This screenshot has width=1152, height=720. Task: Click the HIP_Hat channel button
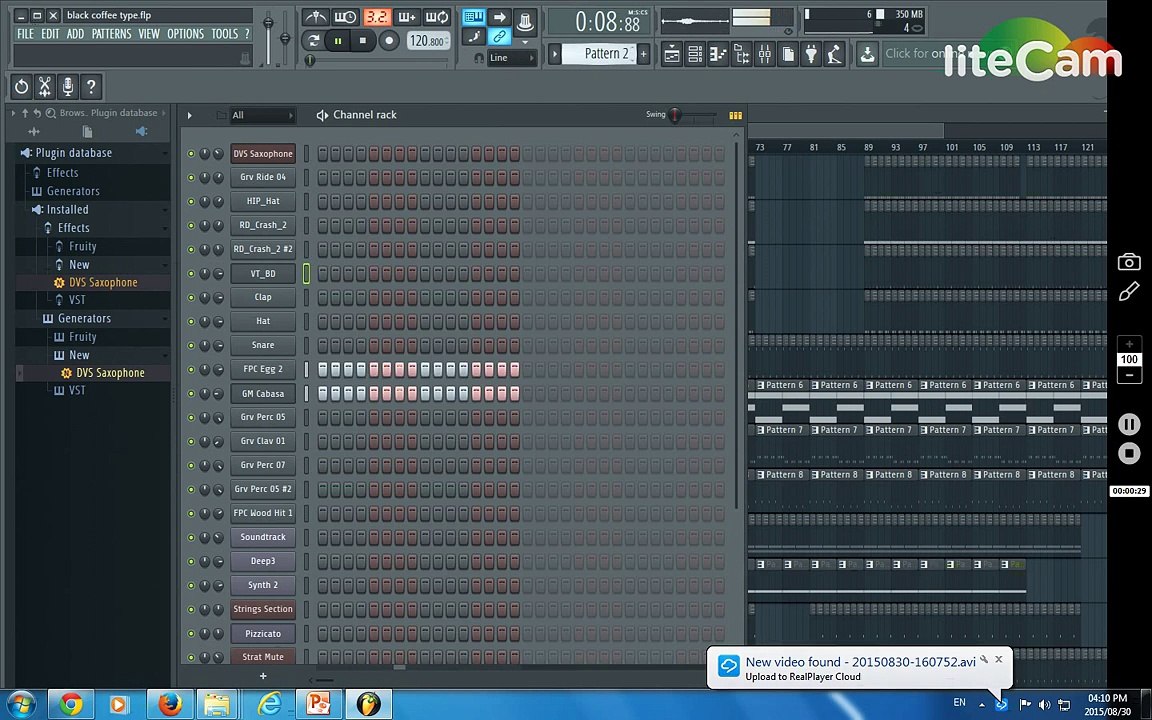click(263, 201)
